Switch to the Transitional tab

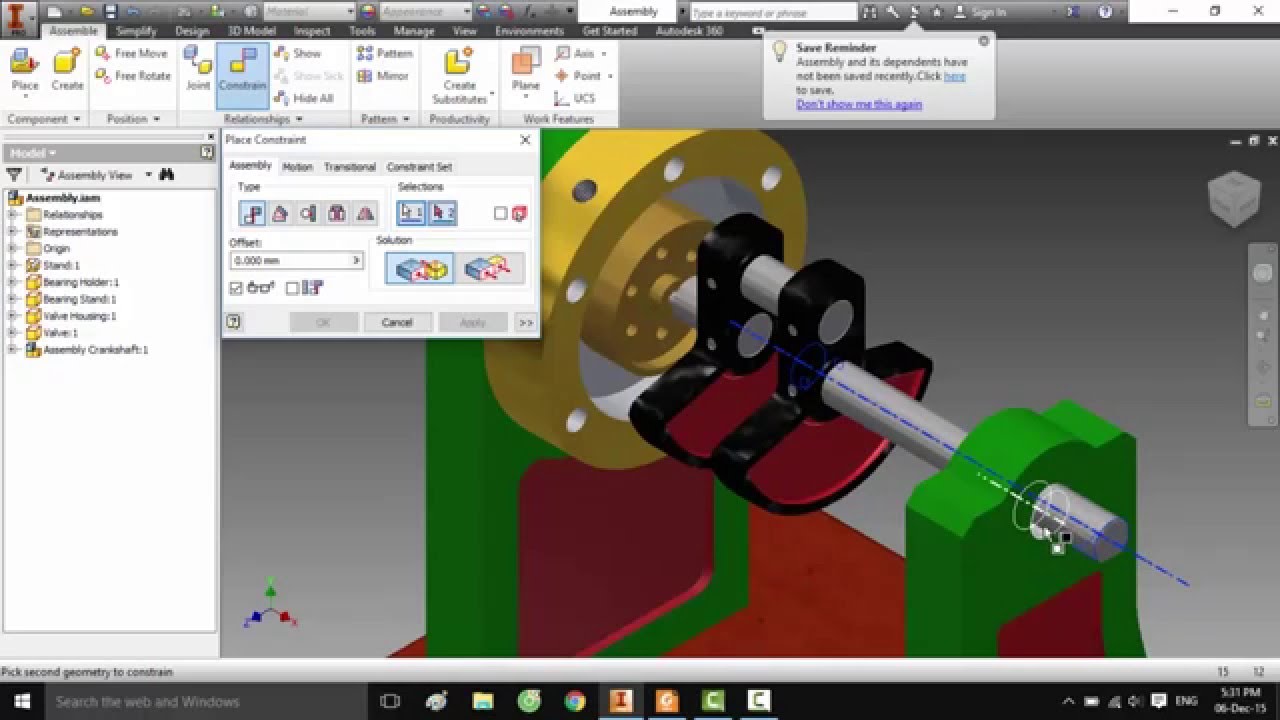click(349, 167)
